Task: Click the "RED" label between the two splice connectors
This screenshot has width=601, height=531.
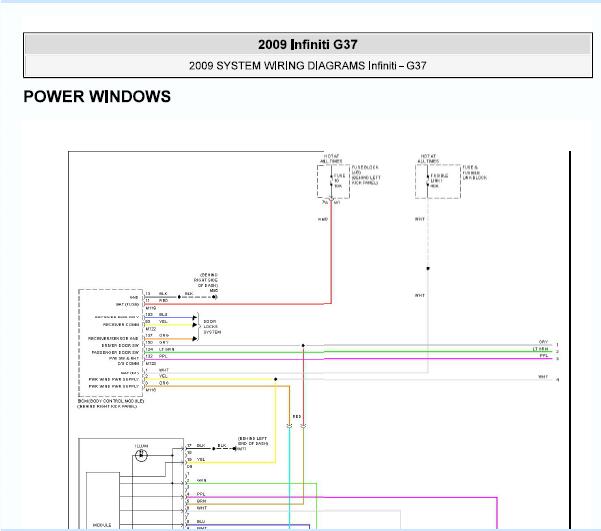Action: [x=296, y=416]
